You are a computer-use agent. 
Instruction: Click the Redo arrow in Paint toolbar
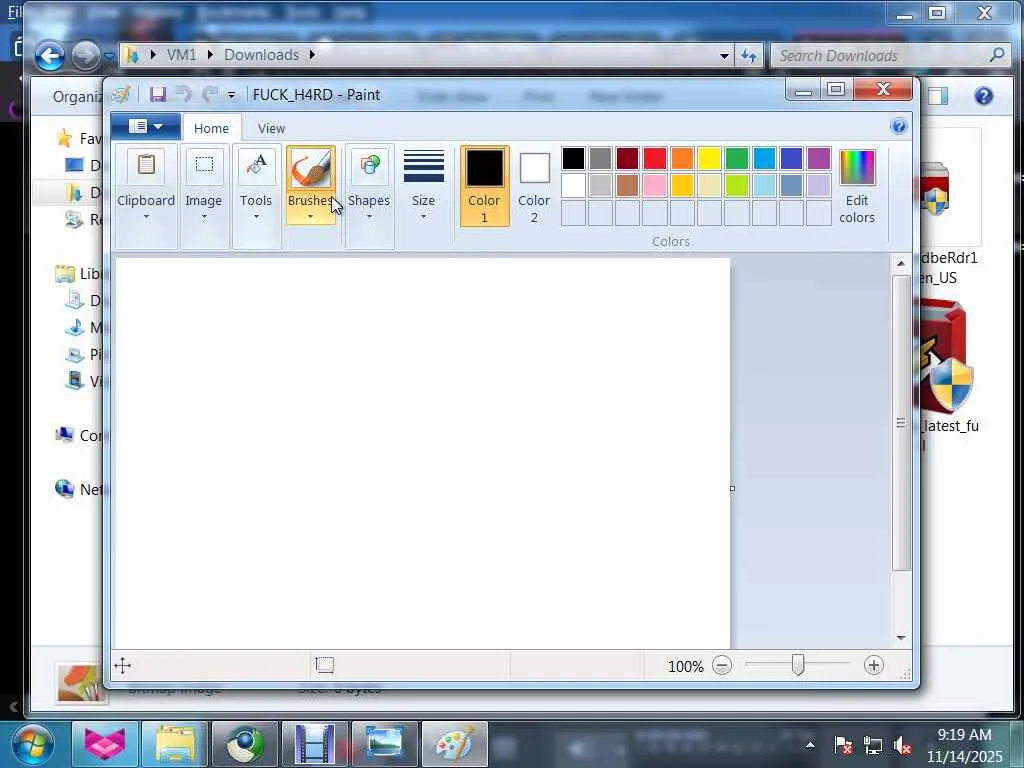tap(210, 95)
